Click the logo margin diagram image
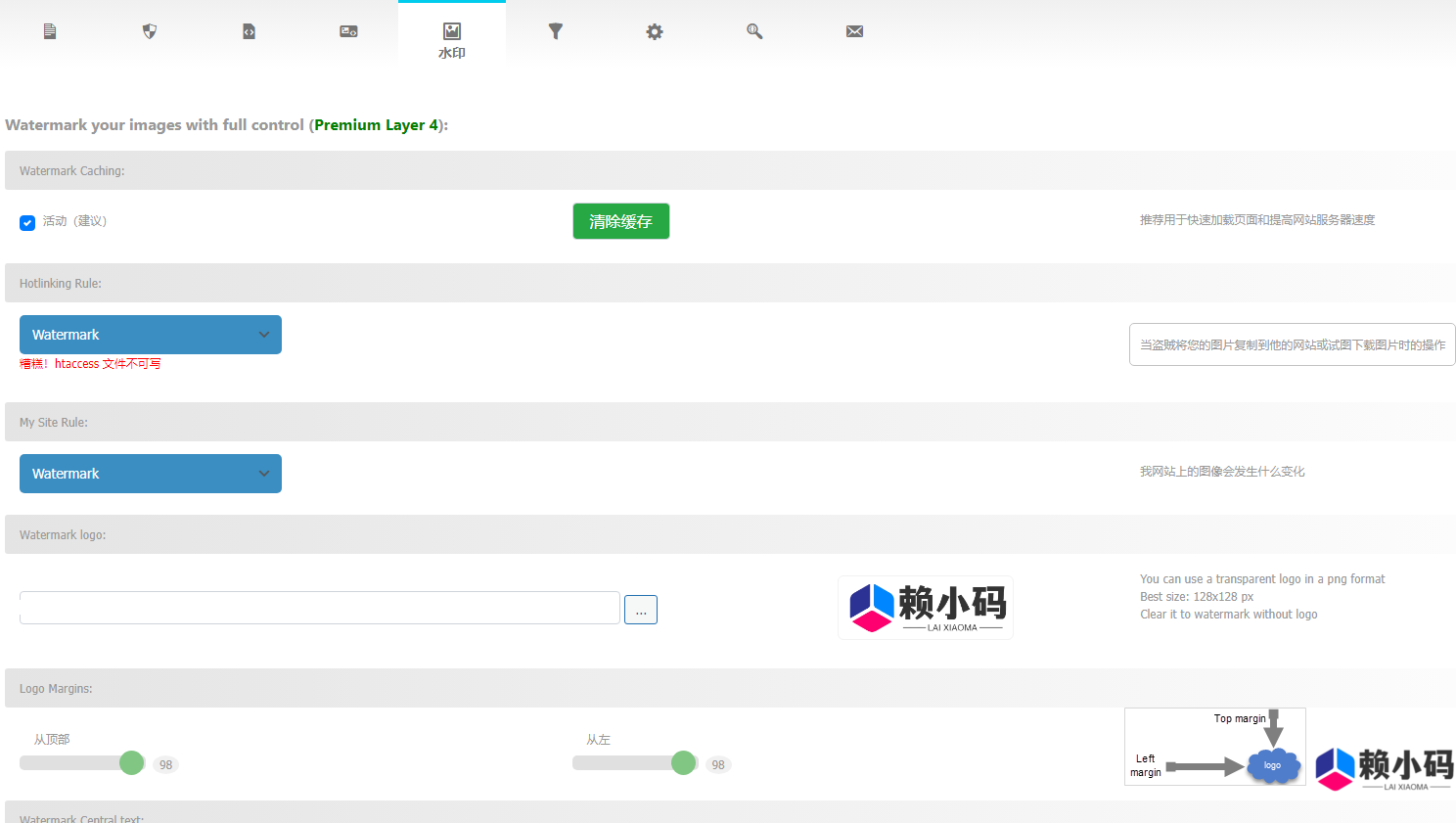Image resolution: width=1456 pixels, height=823 pixels. point(1215,747)
